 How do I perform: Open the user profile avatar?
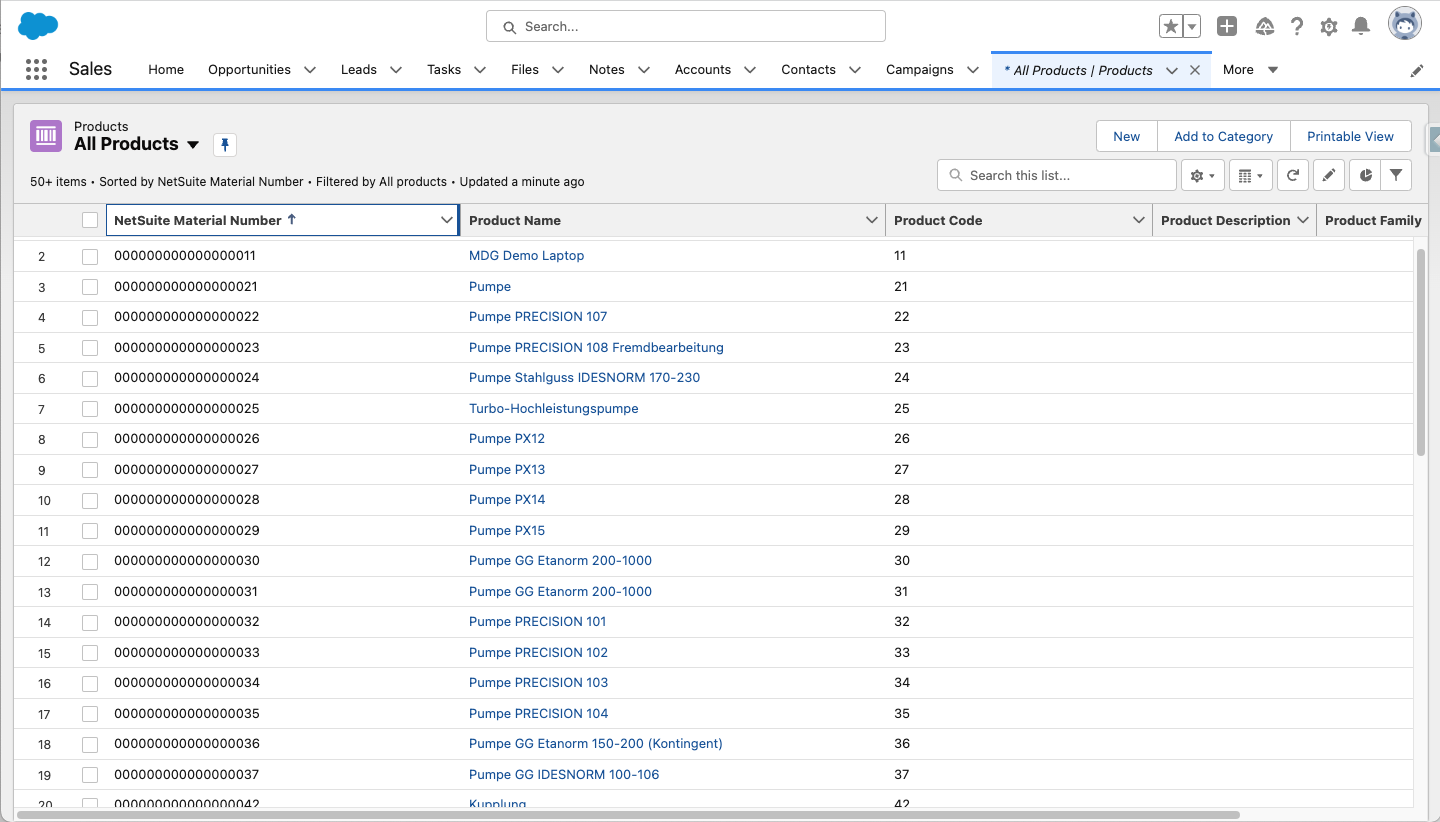[x=1405, y=24]
